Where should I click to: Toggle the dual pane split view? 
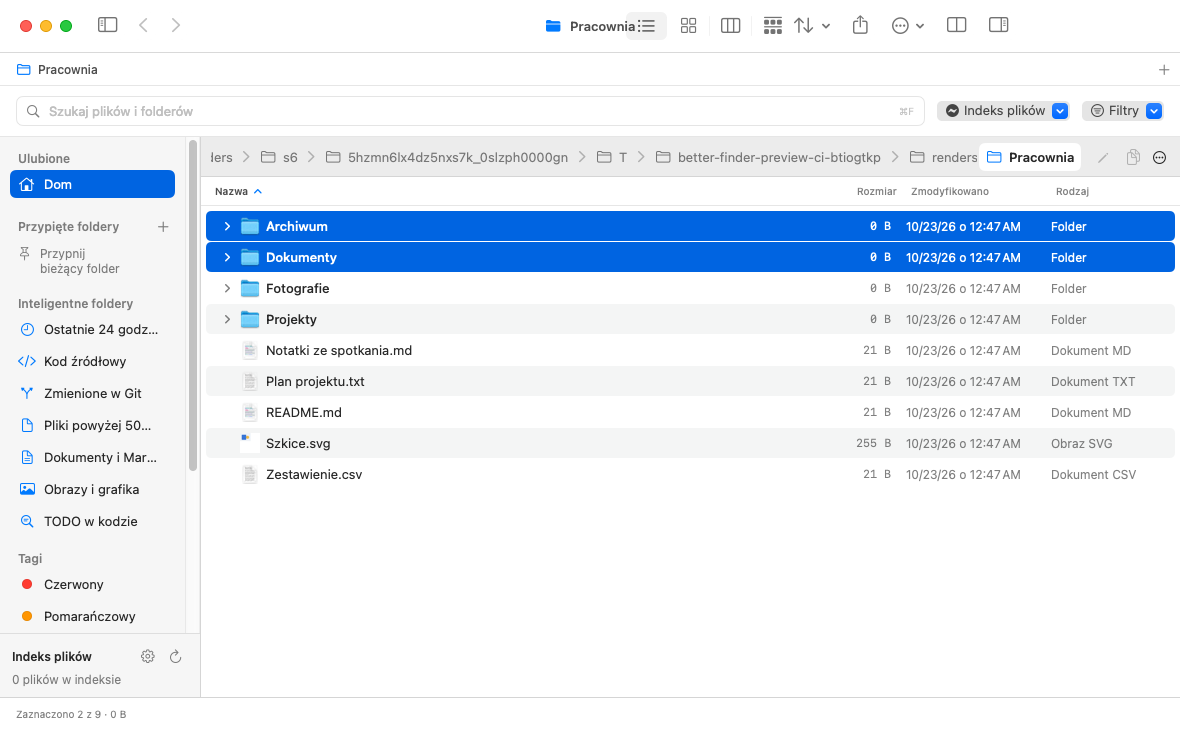tap(956, 25)
